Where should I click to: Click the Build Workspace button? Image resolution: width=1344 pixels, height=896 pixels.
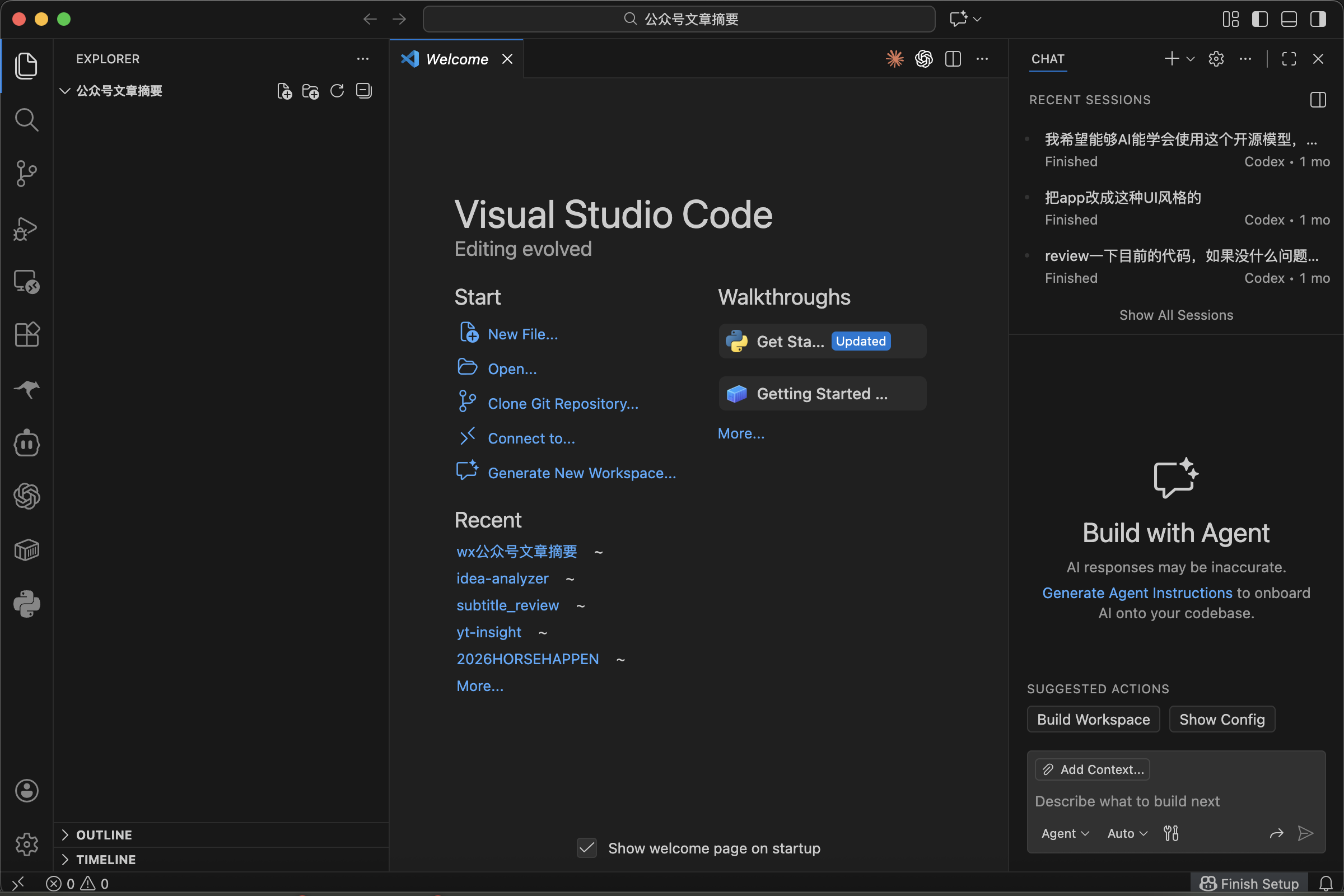pyautogui.click(x=1093, y=719)
